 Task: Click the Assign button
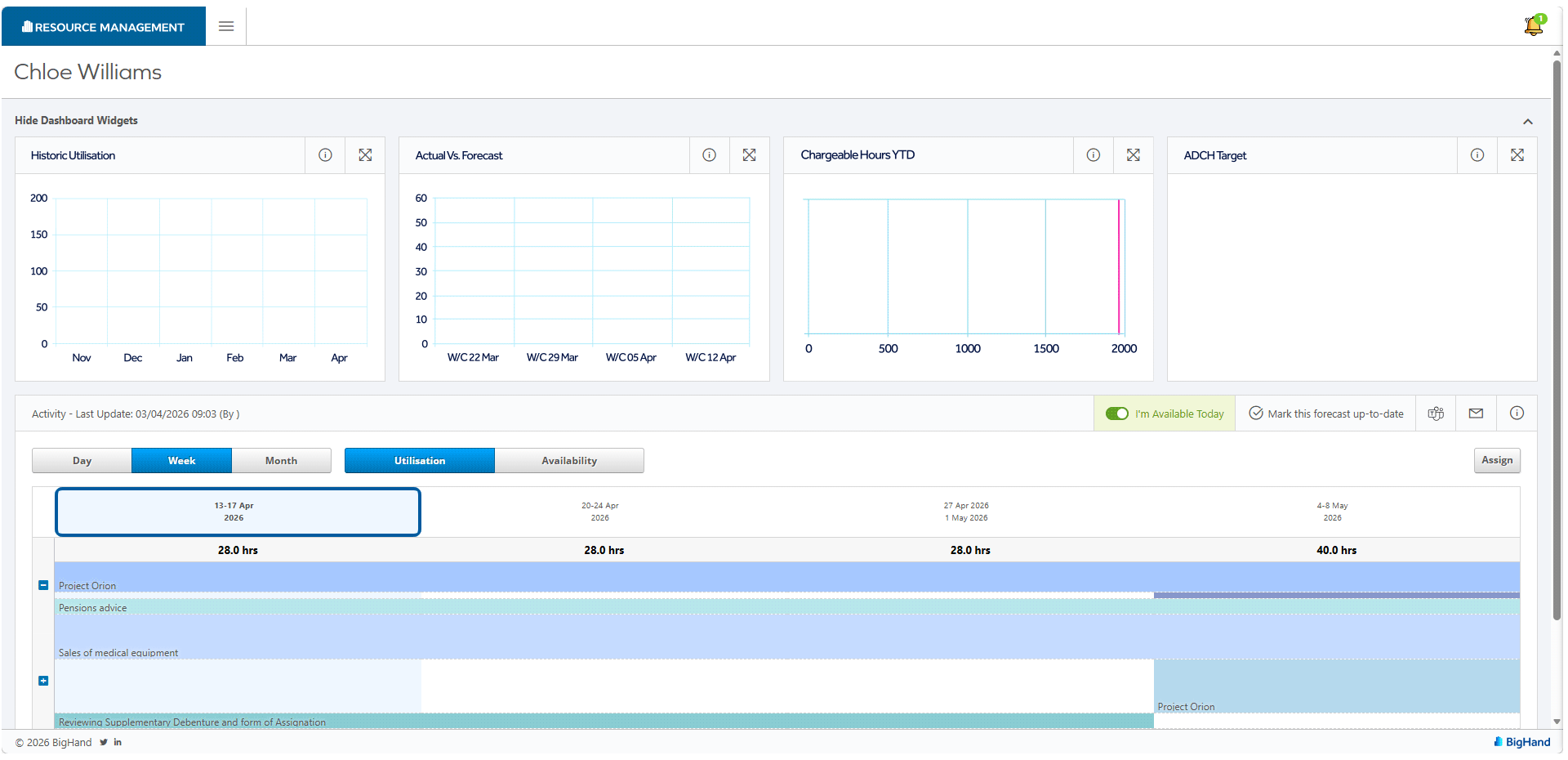click(x=1497, y=460)
